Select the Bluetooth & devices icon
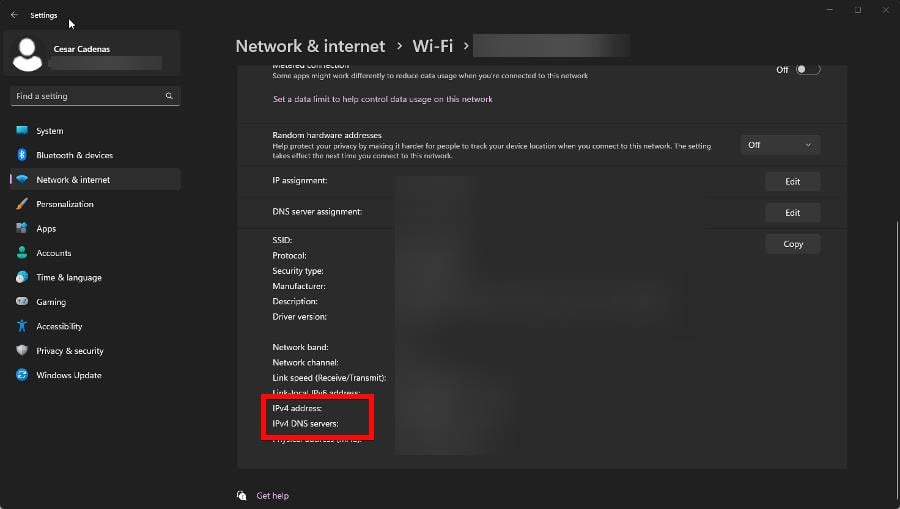The height and width of the screenshot is (509, 900). point(22,155)
